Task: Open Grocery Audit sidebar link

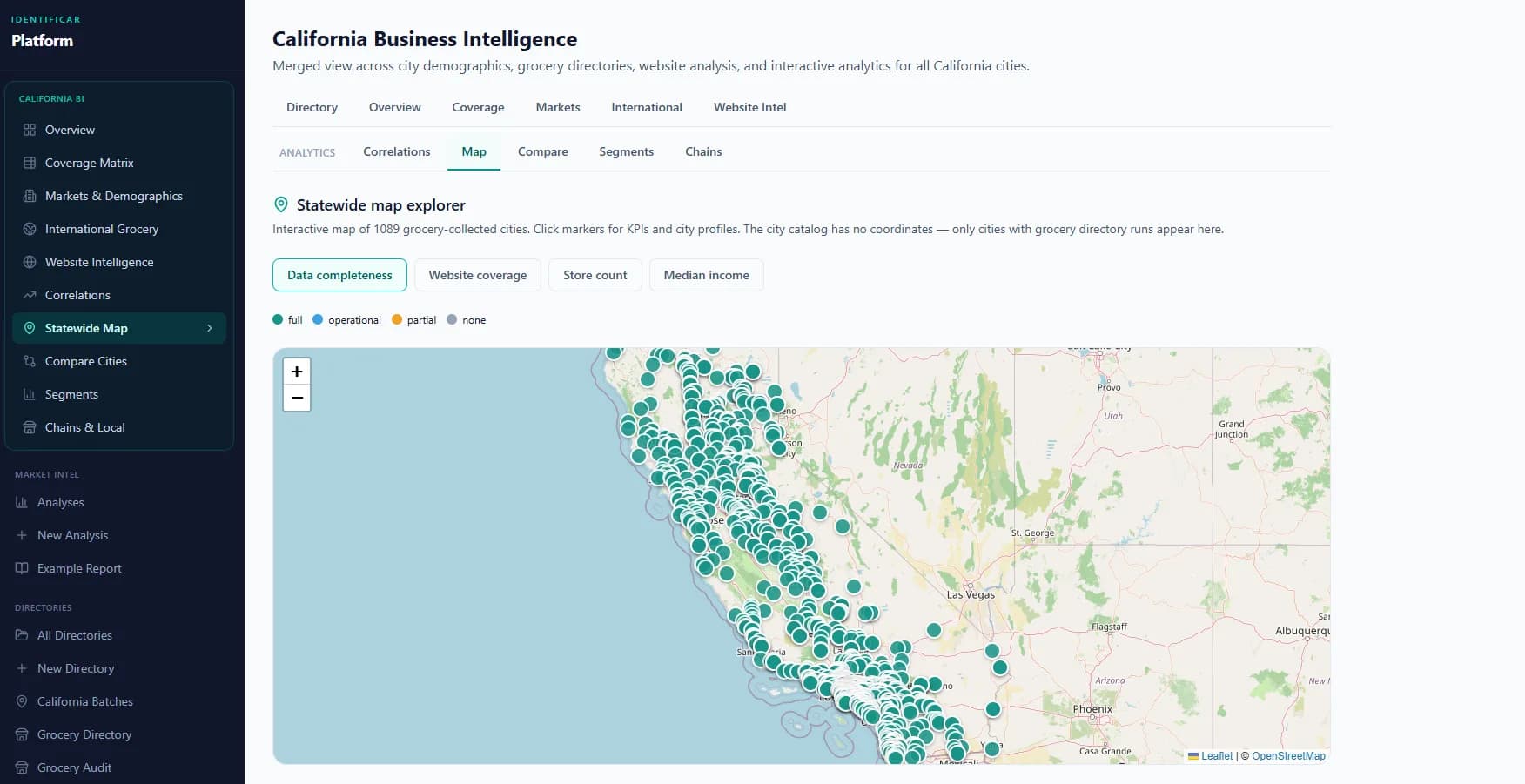Action: coord(122,767)
